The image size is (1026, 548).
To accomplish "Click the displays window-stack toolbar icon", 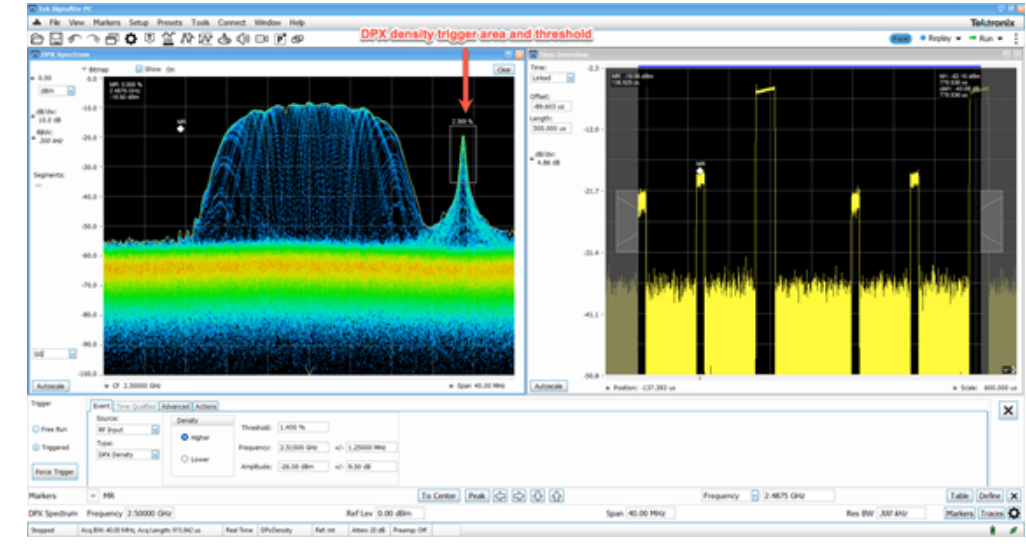I will pos(112,39).
